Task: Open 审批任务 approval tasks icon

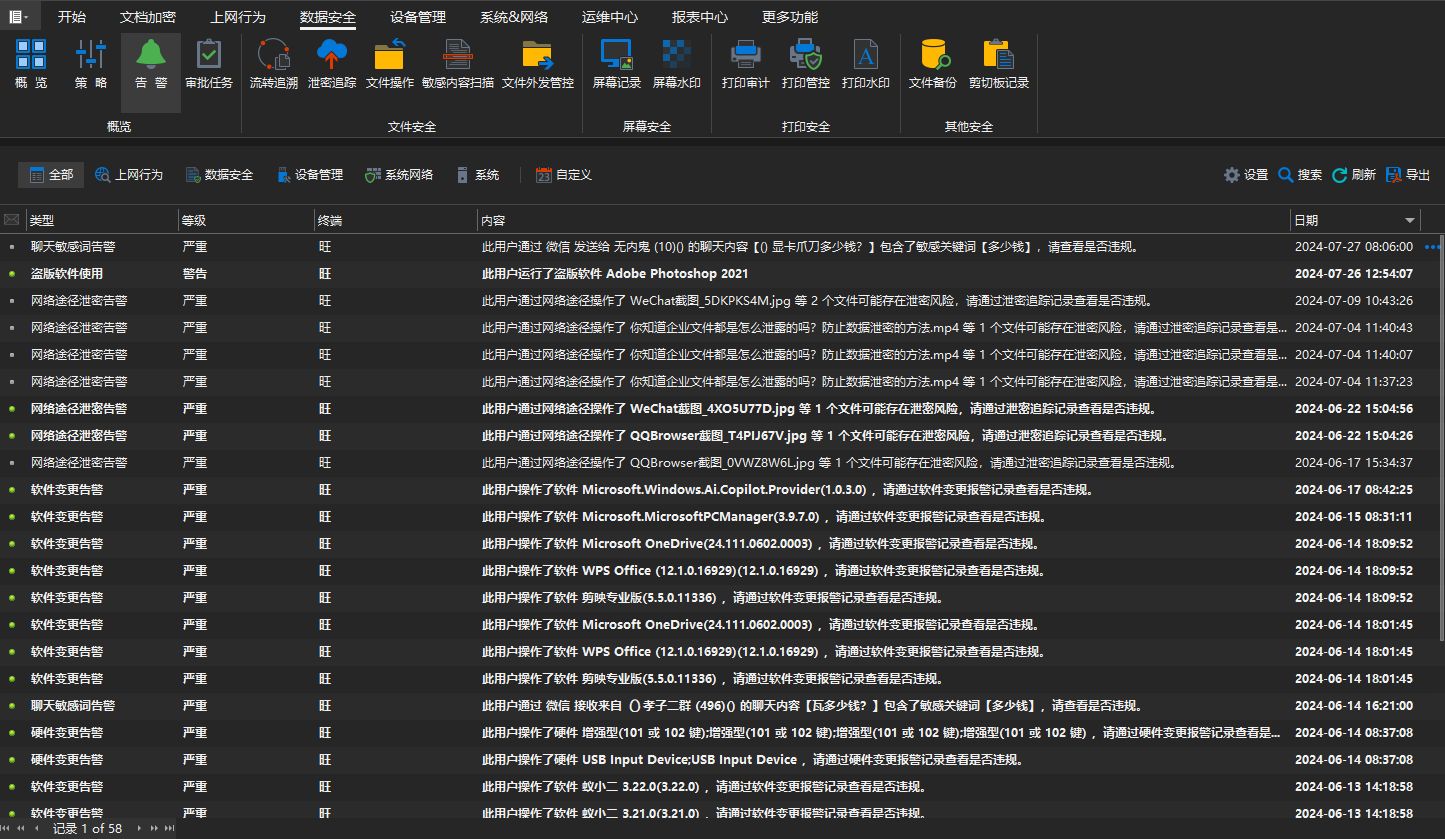Action: coord(209,66)
